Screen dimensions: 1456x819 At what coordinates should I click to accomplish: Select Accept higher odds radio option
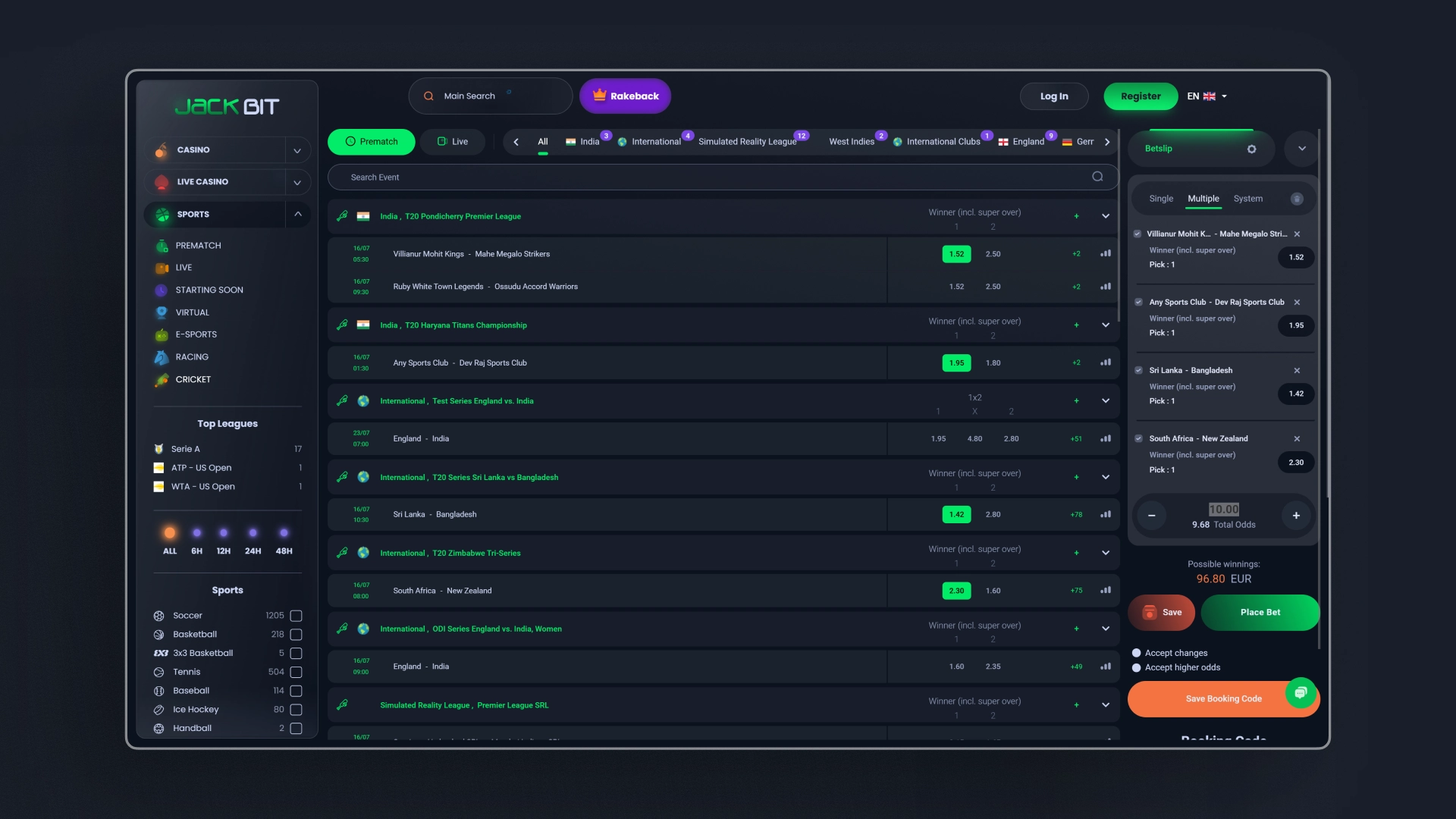(x=1136, y=668)
